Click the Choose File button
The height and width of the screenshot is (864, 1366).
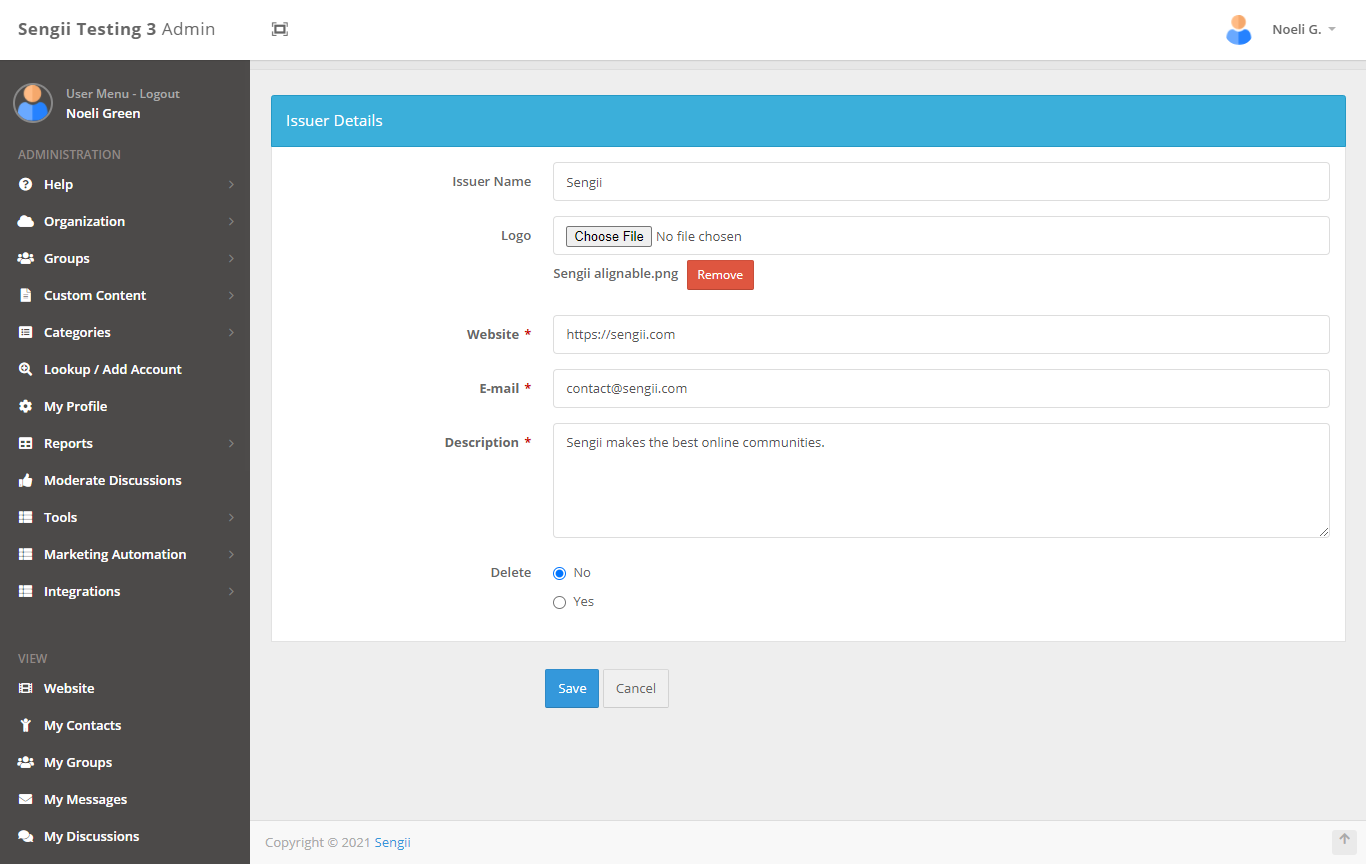(609, 236)
